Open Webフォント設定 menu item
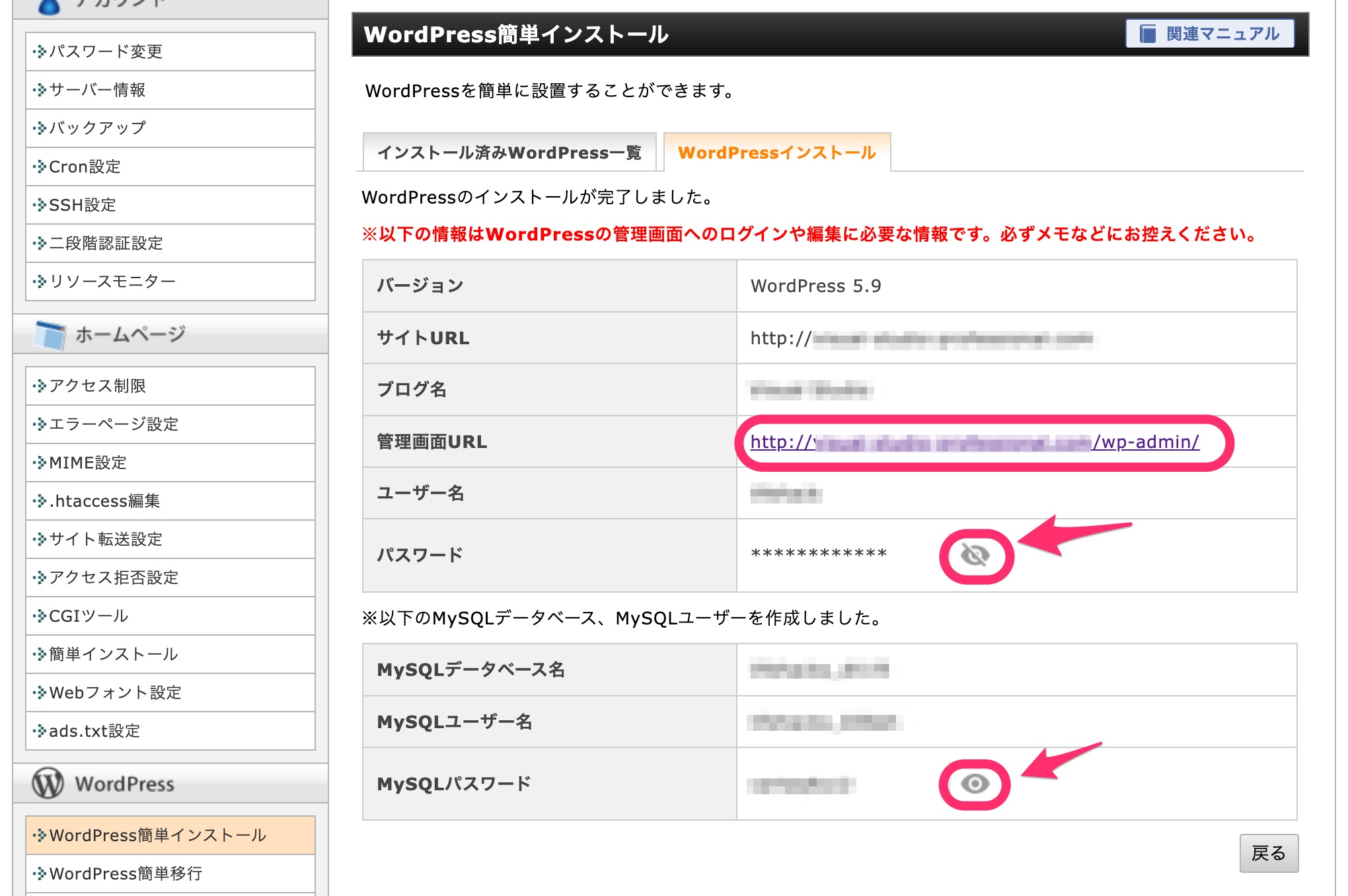 point(170,692)
